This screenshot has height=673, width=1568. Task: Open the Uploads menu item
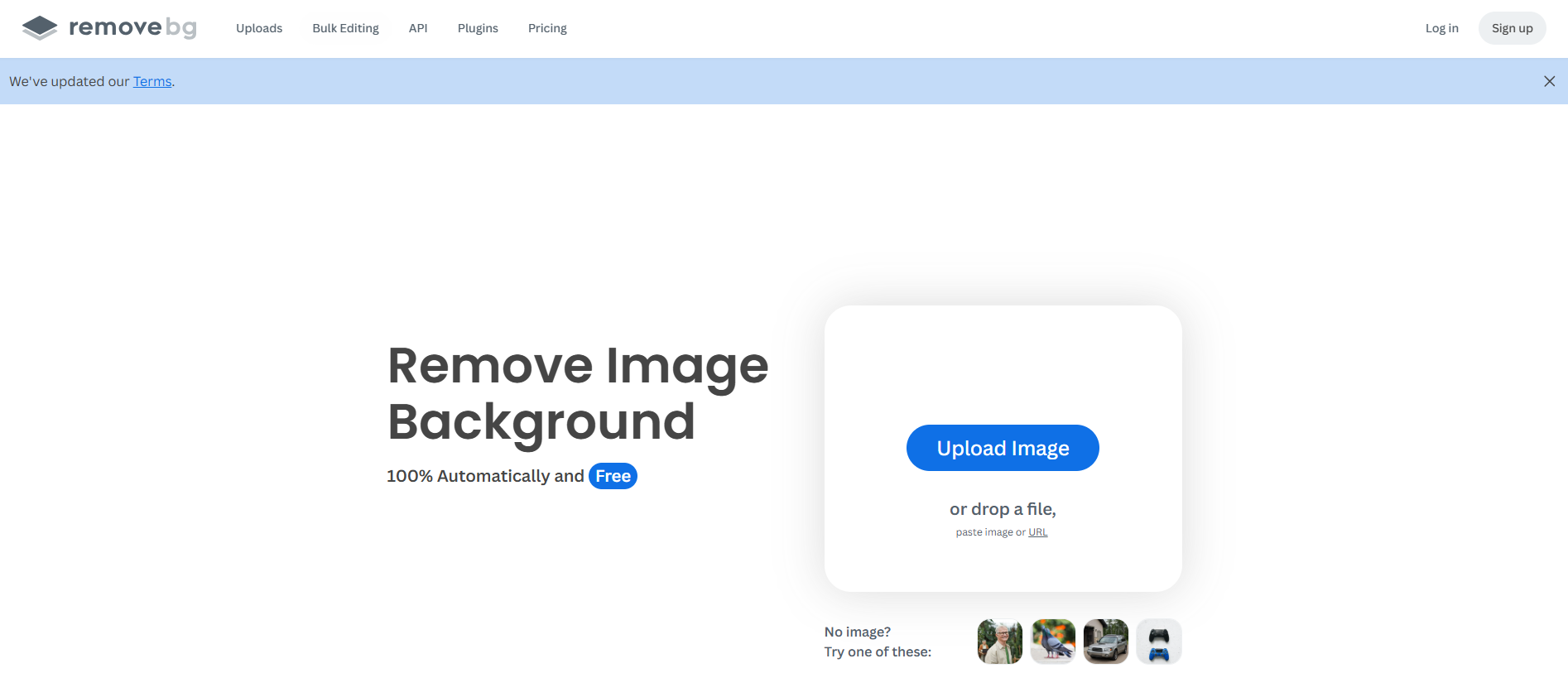click(259, 28)
